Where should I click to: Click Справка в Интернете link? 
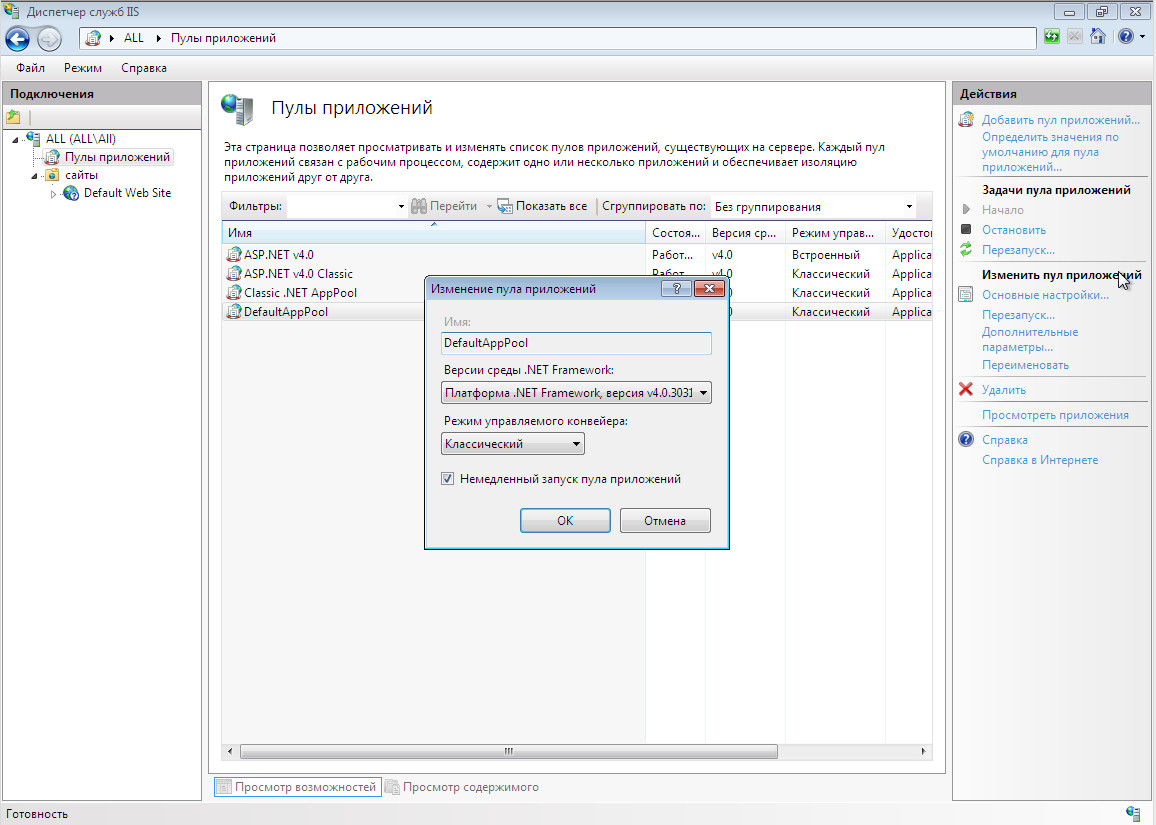(x=1040, y=460)
